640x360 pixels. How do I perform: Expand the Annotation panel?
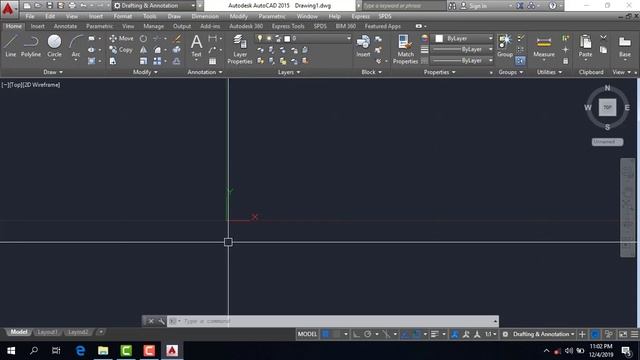click(x=205, y=72)
